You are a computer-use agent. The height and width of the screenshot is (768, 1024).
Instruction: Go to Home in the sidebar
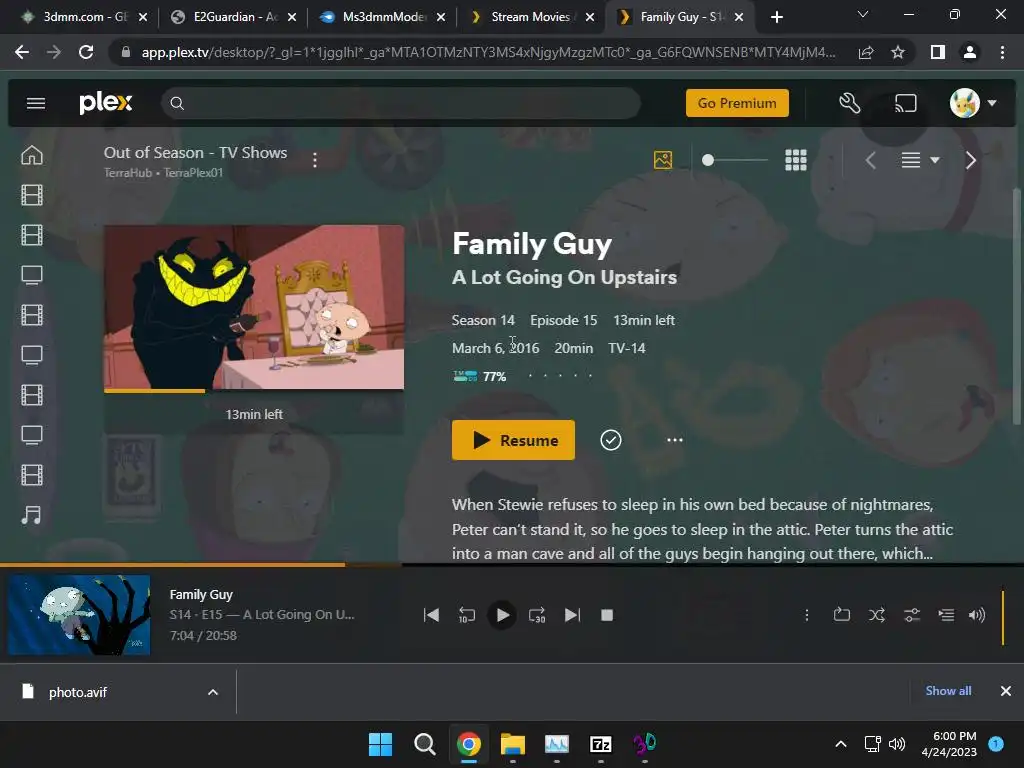coord(32,155)
